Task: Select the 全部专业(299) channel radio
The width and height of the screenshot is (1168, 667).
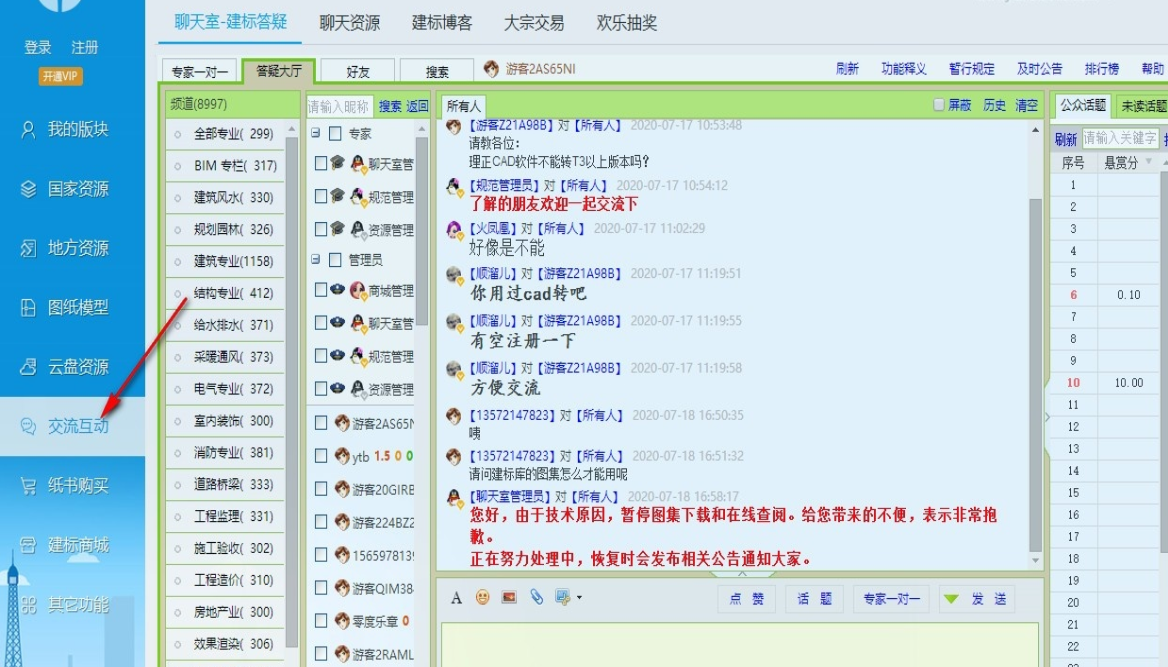Action: [x=178, y=135]
